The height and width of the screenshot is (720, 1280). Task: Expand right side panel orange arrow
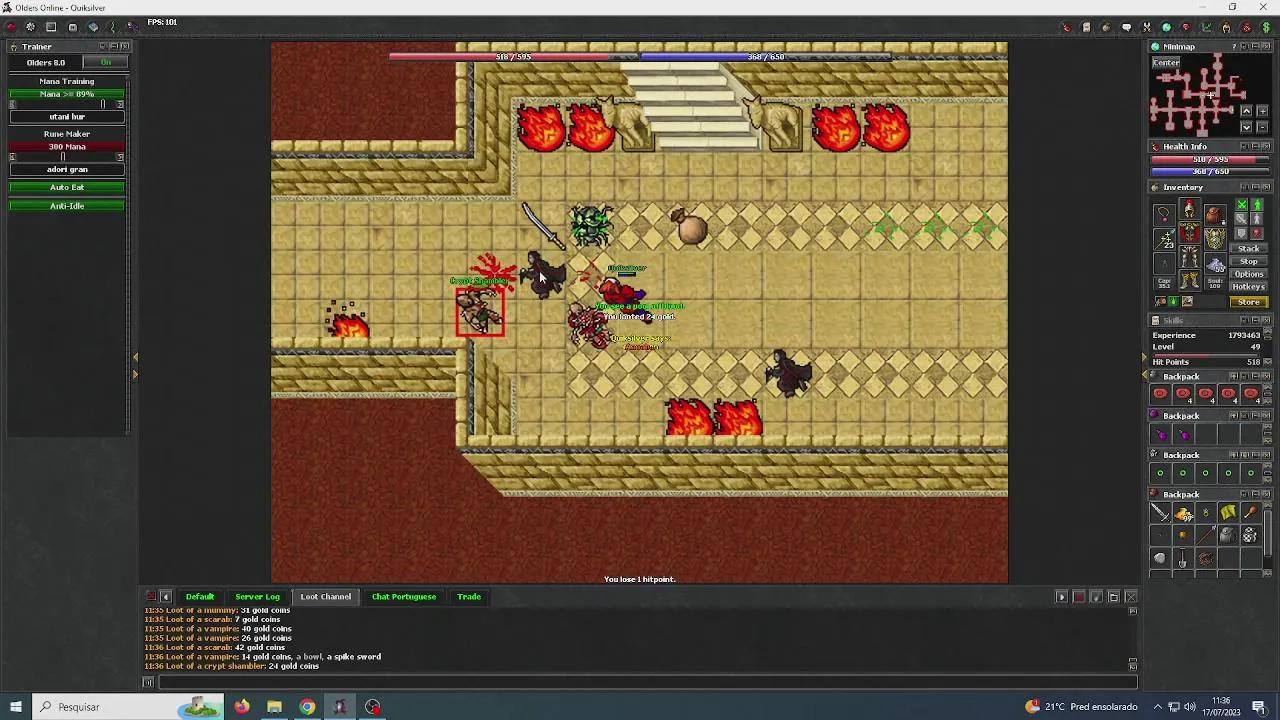1146,374
